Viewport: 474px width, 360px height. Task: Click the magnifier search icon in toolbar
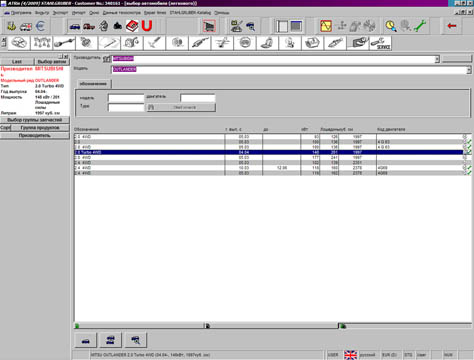click(391, 26)
